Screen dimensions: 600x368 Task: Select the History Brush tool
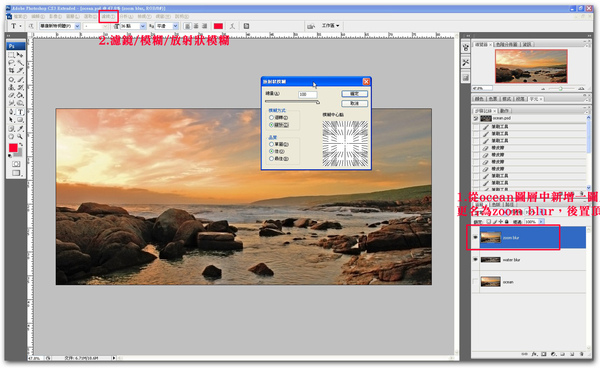(20, 87)
